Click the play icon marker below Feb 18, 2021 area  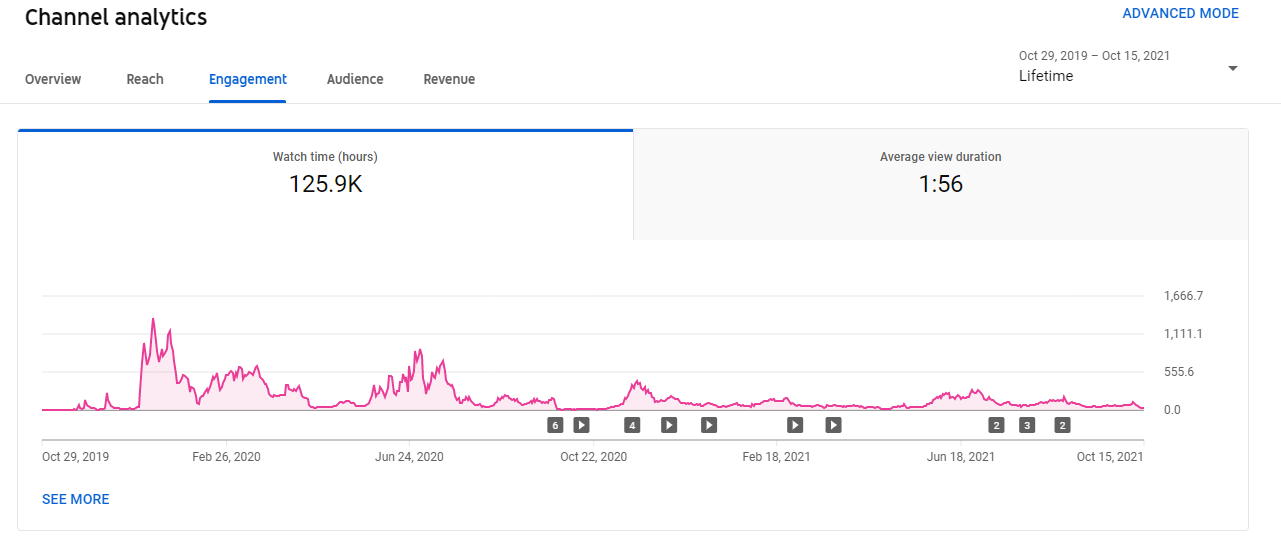tap(795, 425)
